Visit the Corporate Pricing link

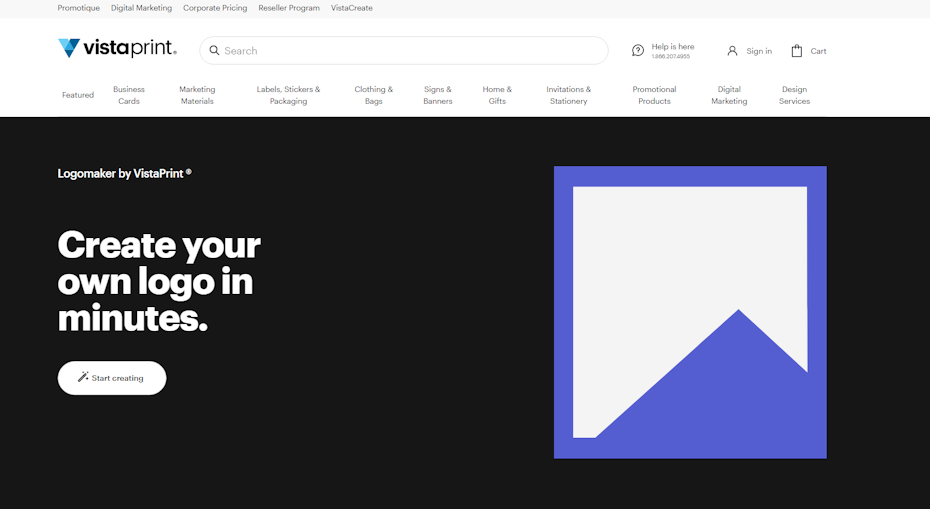click(215, 8)
